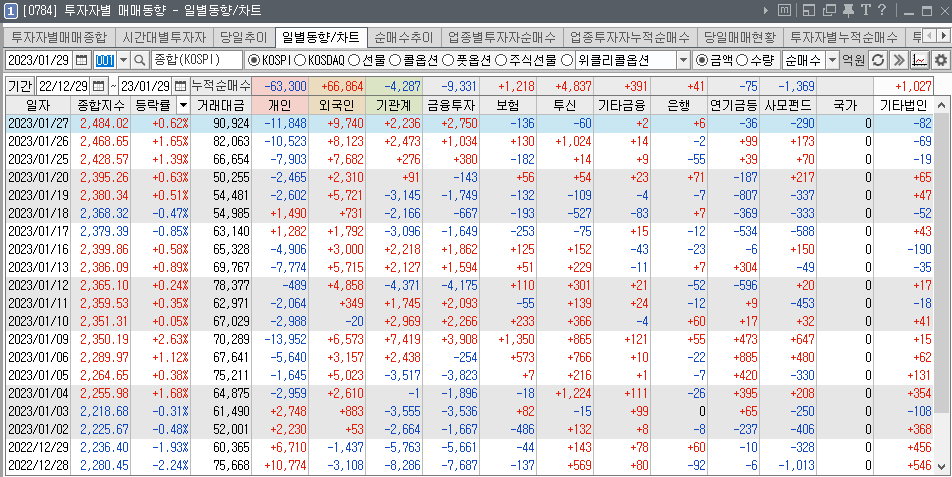Open the settings gear icon
Screen dimensions: 952x477
point(939,60)
